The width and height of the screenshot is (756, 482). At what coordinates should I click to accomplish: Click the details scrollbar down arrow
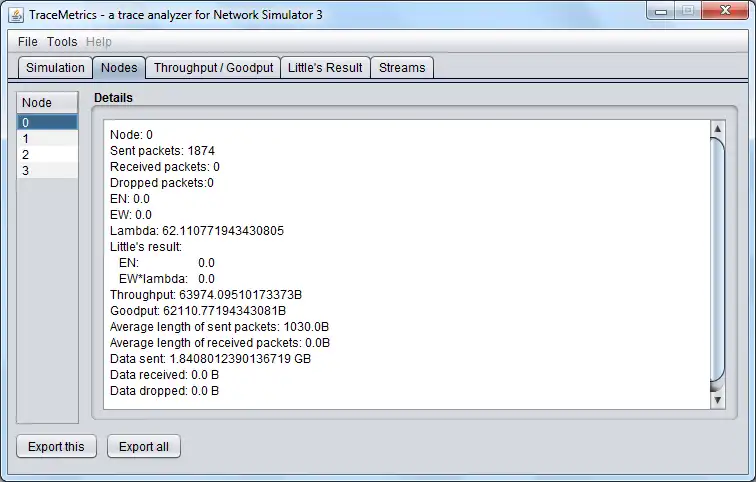pyautogui.click(x=717, y=400)
